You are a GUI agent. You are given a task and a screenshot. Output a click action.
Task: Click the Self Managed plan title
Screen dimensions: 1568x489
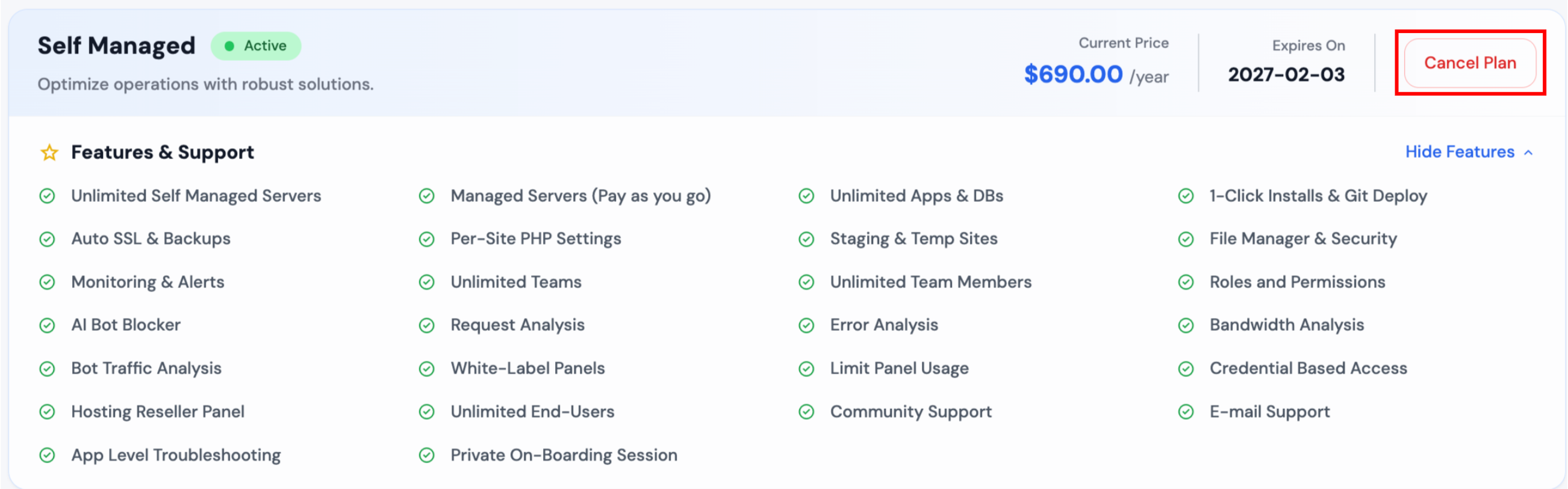[116, 46]
